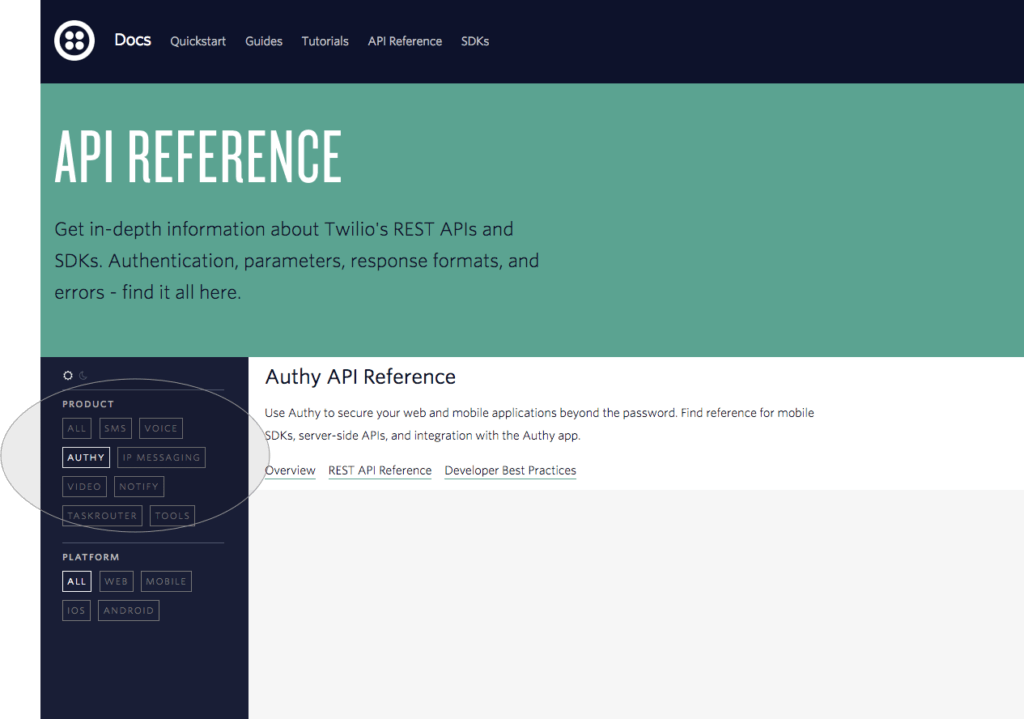Image resolution: width=1024 pixels, height=719 pixels.
Task: Click the Twilio logo icon
Action: pyautogui.click(x=75, y=41)
